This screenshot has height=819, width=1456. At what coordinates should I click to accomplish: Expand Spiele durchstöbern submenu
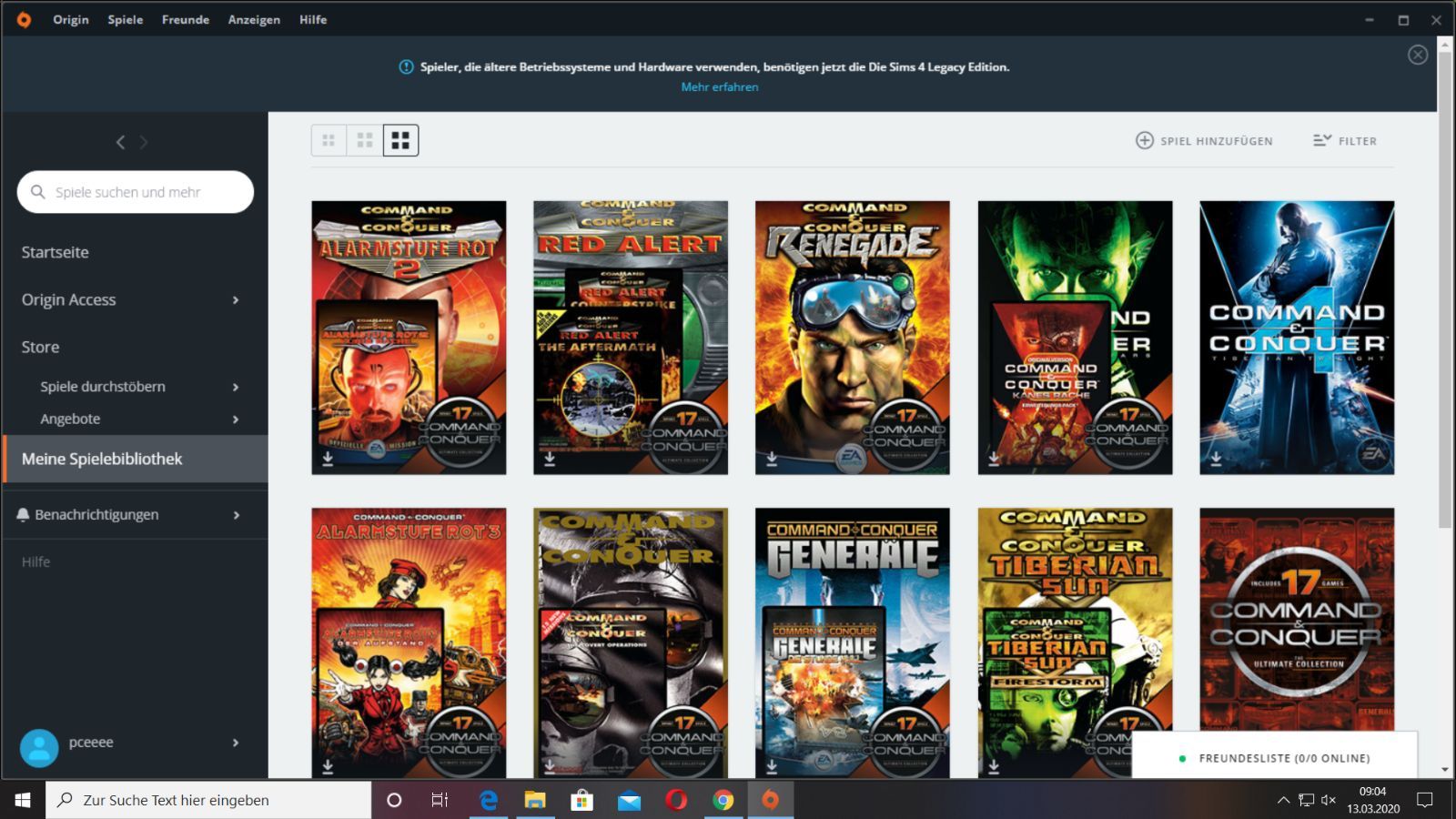(236, 387)
